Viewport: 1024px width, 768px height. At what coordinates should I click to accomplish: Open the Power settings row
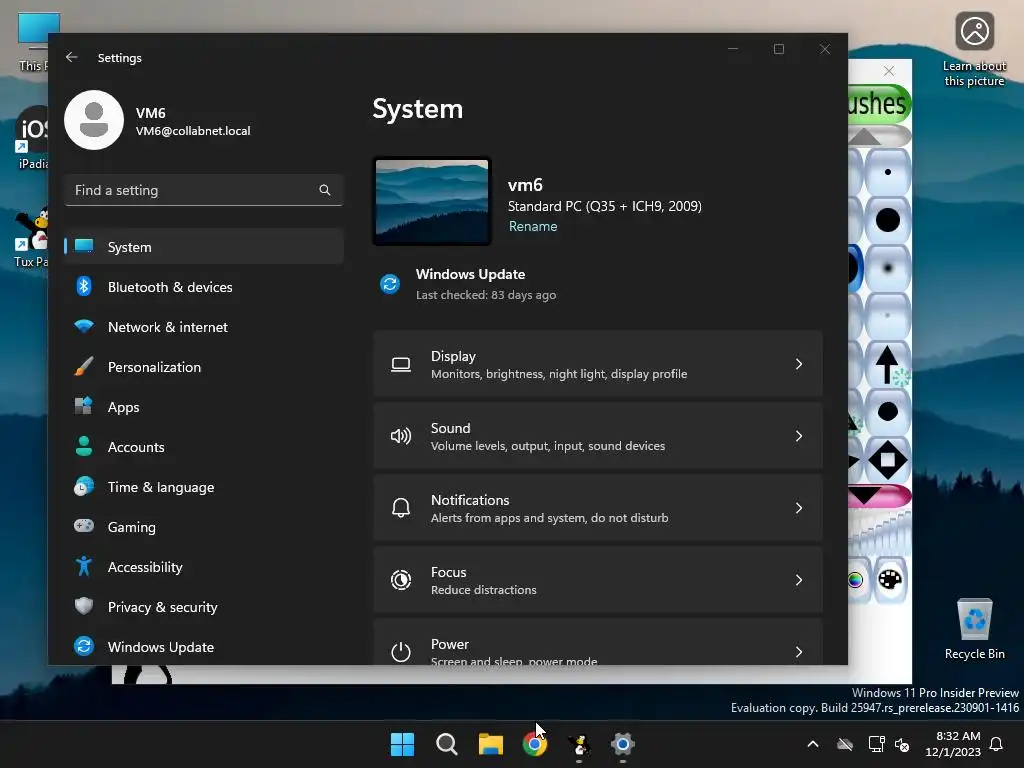click(598, 641)
